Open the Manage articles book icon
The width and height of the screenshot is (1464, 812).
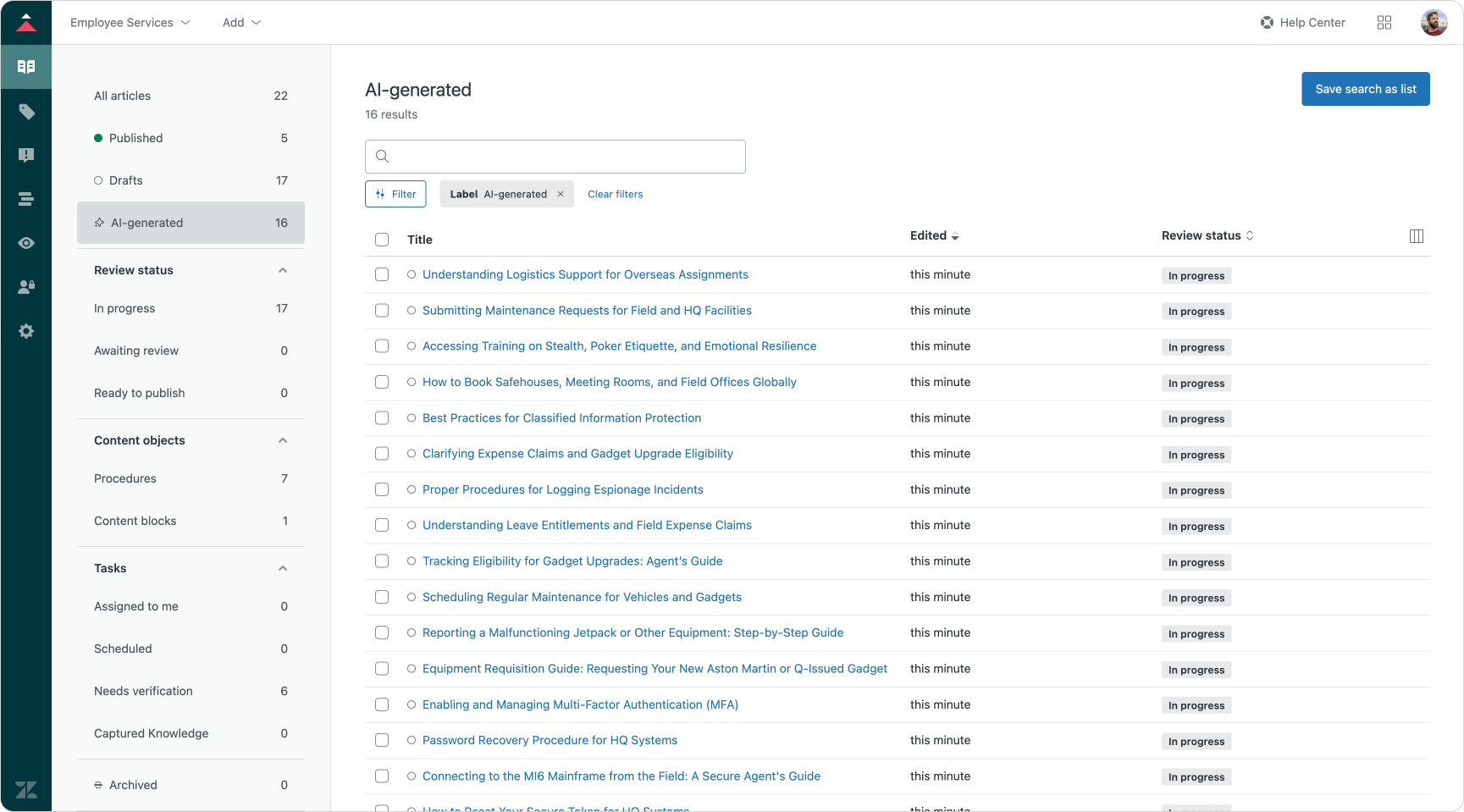26,67
